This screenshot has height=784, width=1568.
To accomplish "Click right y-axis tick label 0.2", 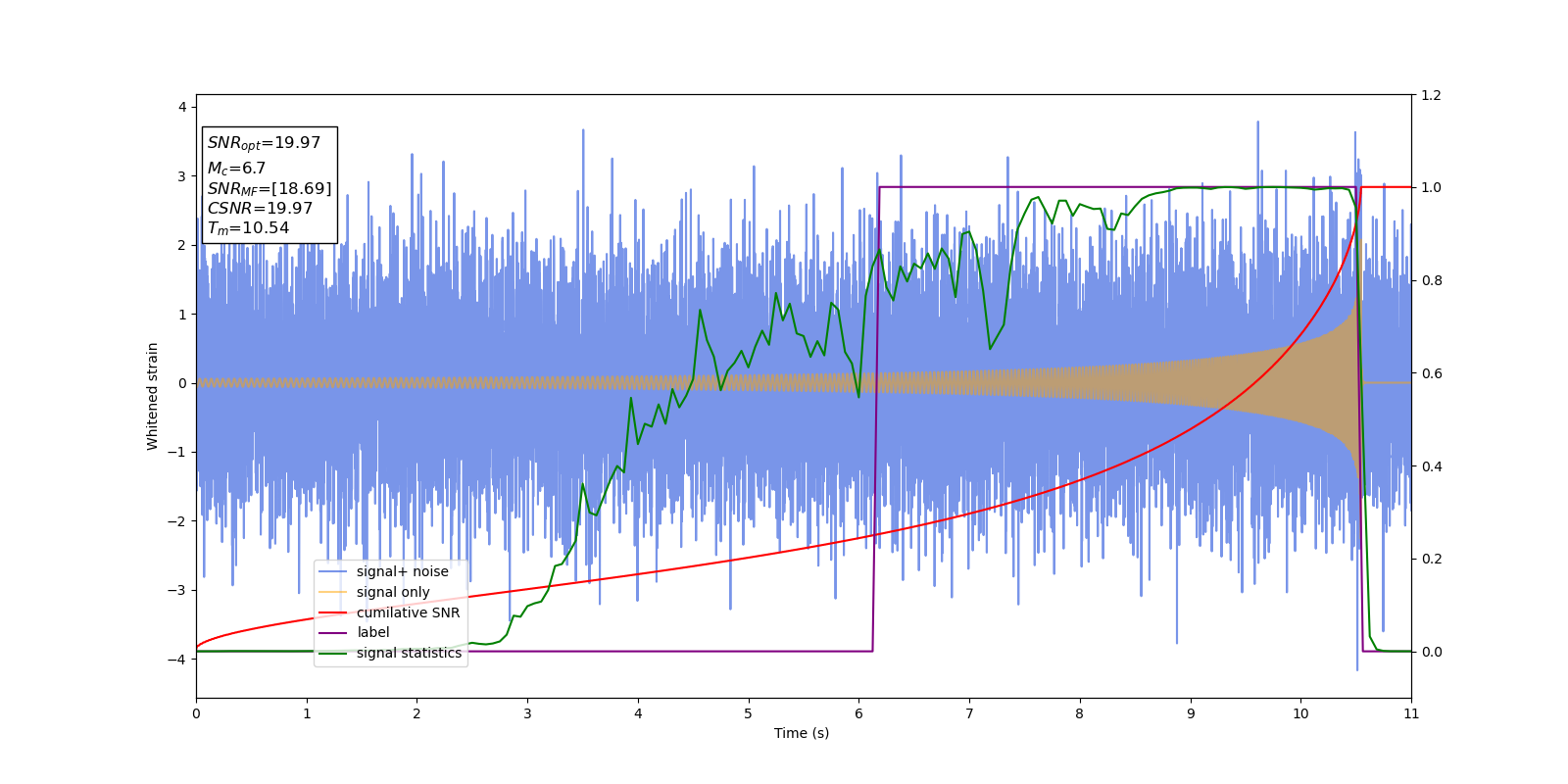I will pos(1431,559).
